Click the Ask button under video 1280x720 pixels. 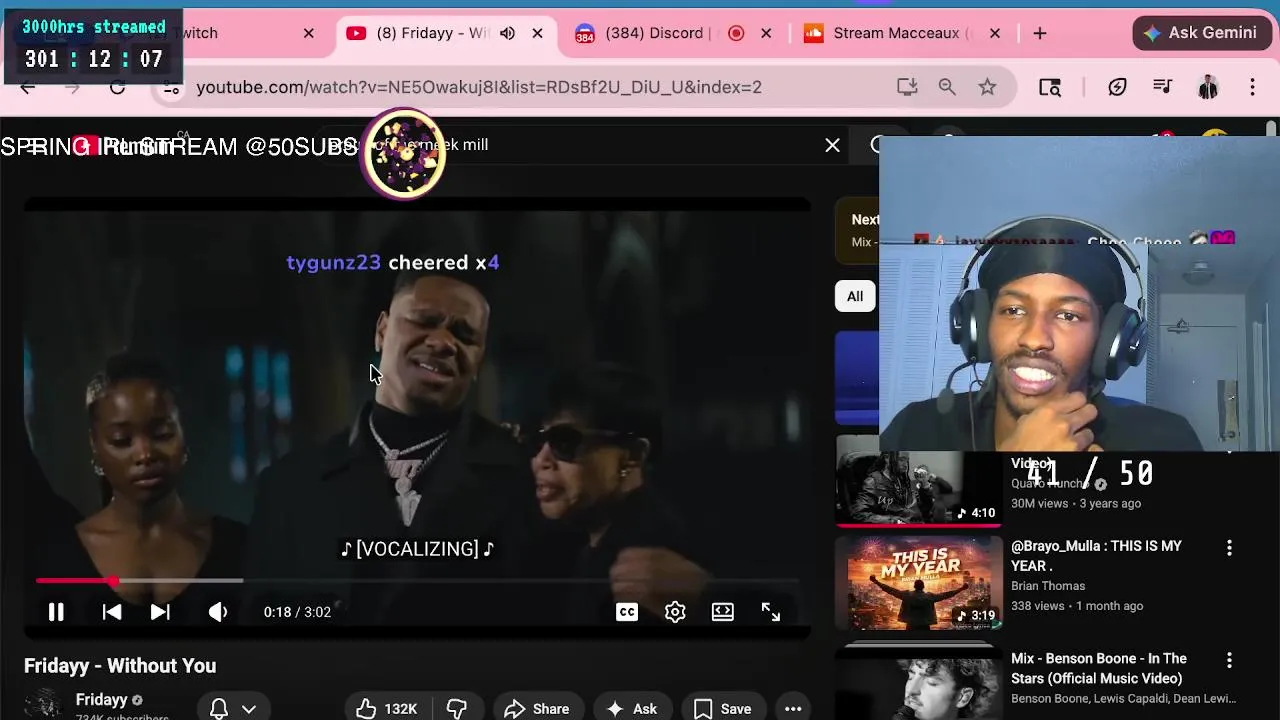tap(632, 709)
